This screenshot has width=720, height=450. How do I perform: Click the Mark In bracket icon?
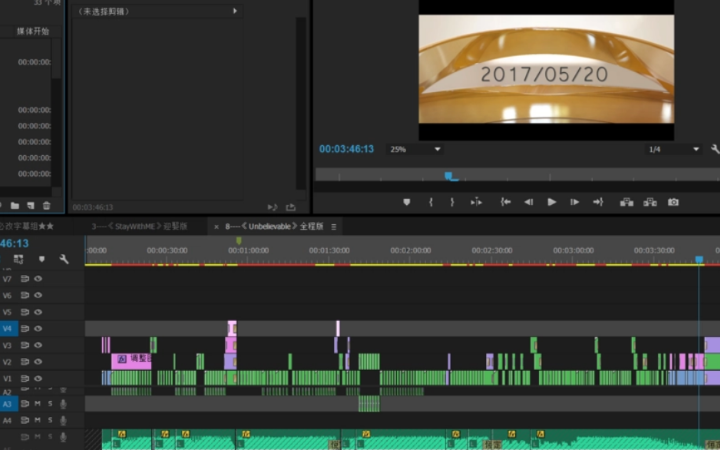click(431, 202)
